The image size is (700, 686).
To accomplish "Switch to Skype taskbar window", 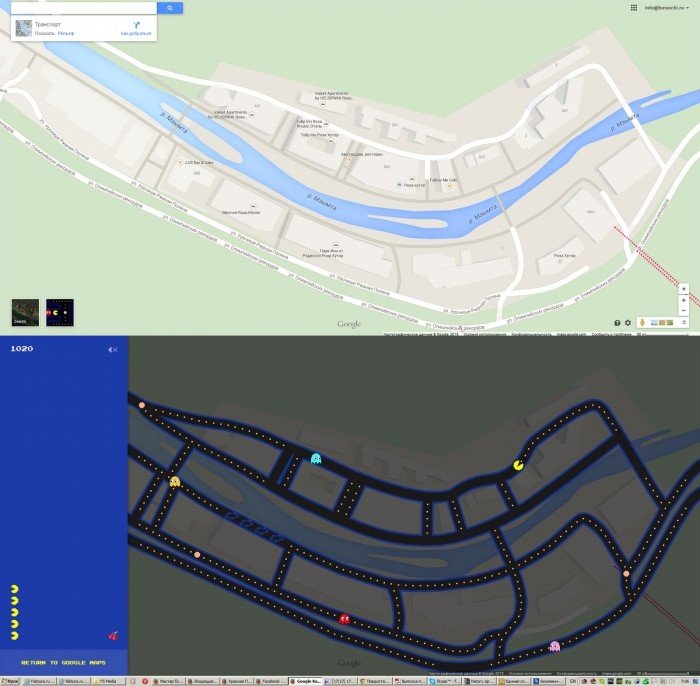I will 443,682.
